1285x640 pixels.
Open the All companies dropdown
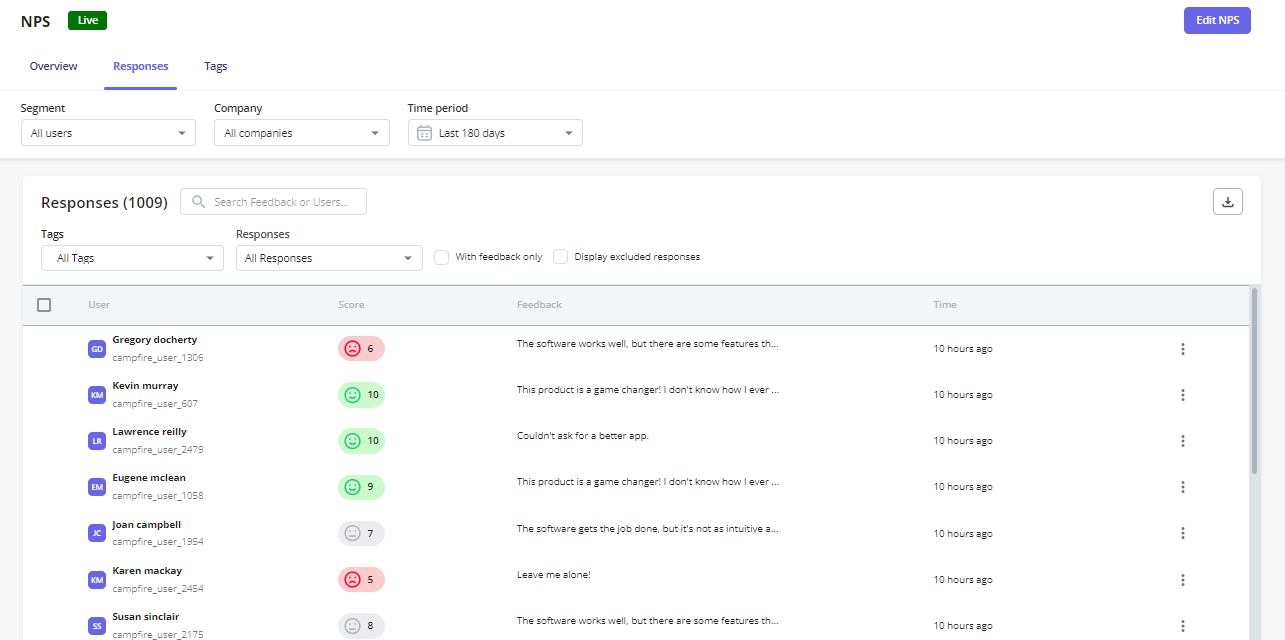(x=301, y=132)
